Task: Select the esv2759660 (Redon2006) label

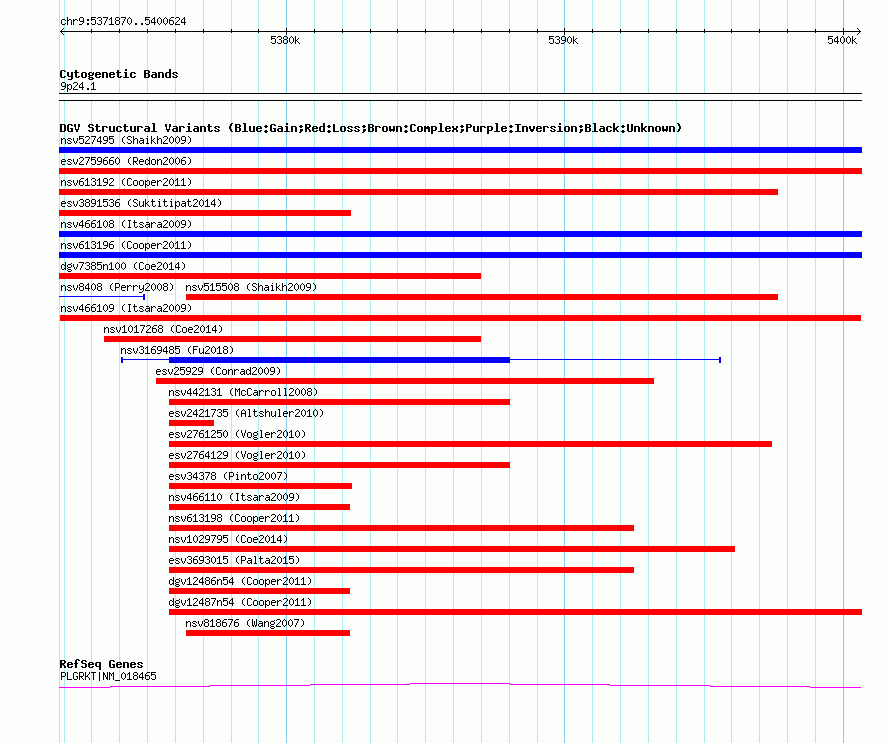Action: tap(126, 161)
